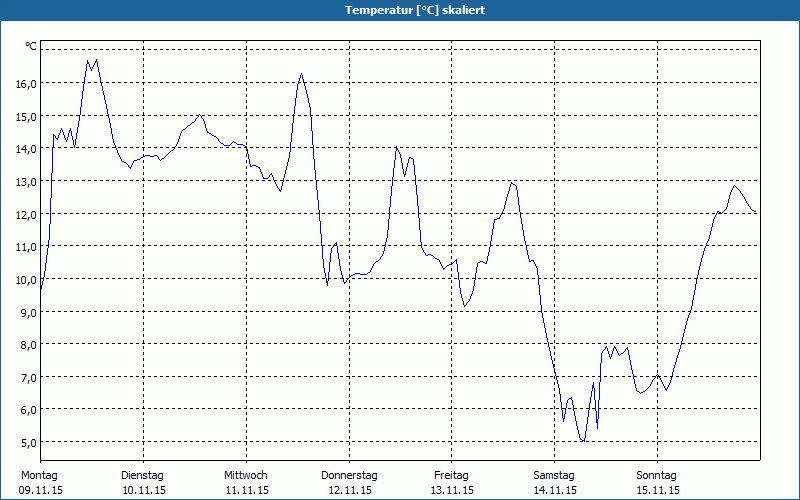Viewport: 800px width, 500px height.
Task: Select the 13,0 axis value
Action: [26, 182]
